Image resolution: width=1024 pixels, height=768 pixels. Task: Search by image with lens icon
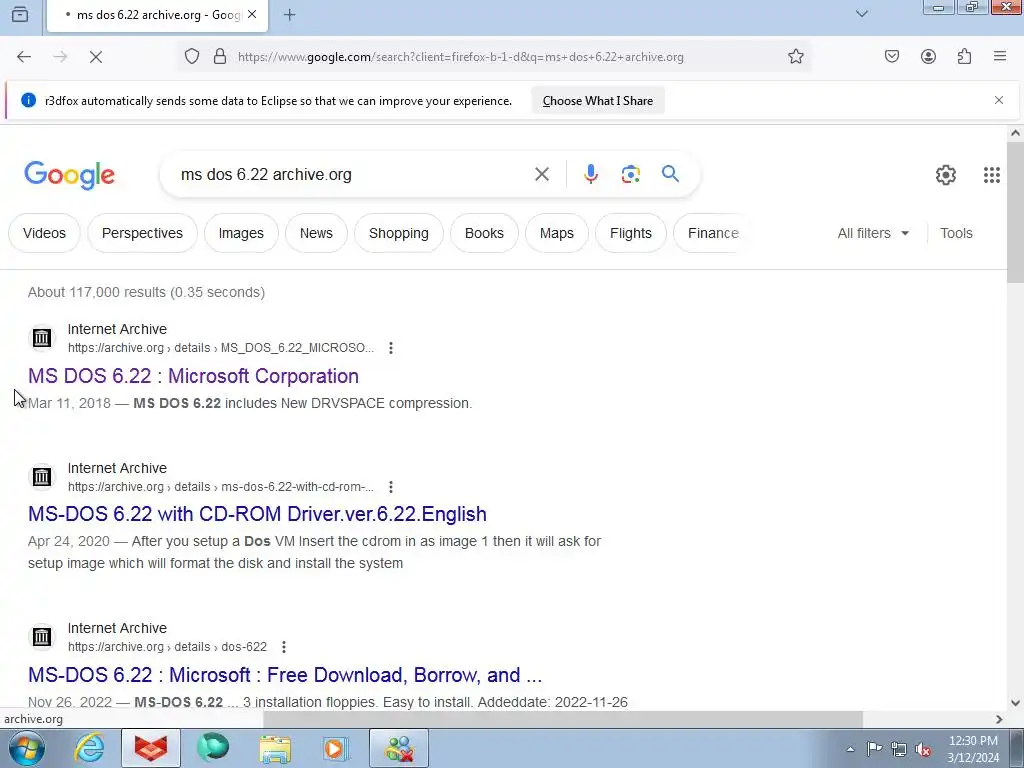click(x=630, y=174)
